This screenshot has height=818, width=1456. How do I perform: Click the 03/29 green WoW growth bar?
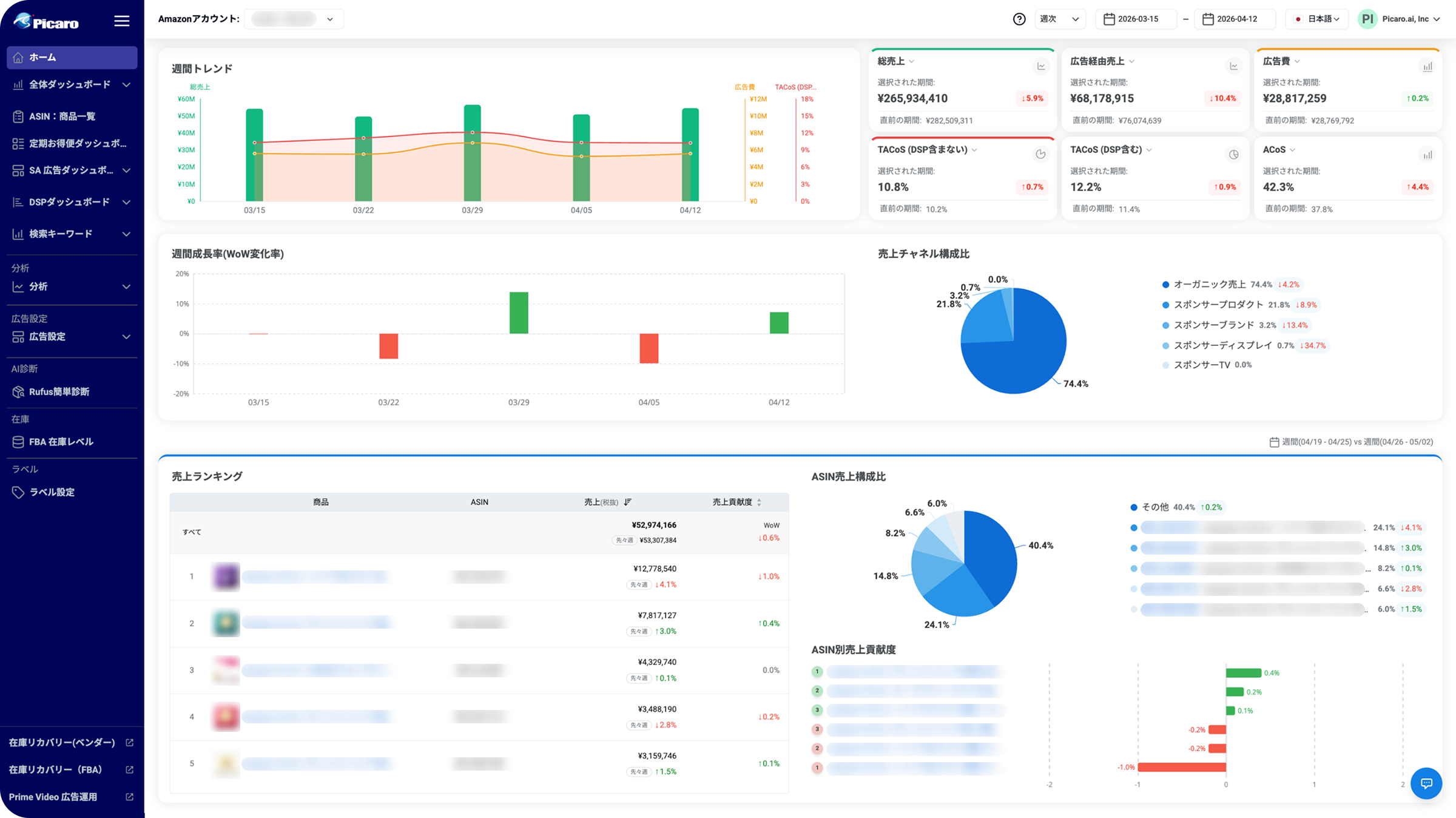(519, 313)
